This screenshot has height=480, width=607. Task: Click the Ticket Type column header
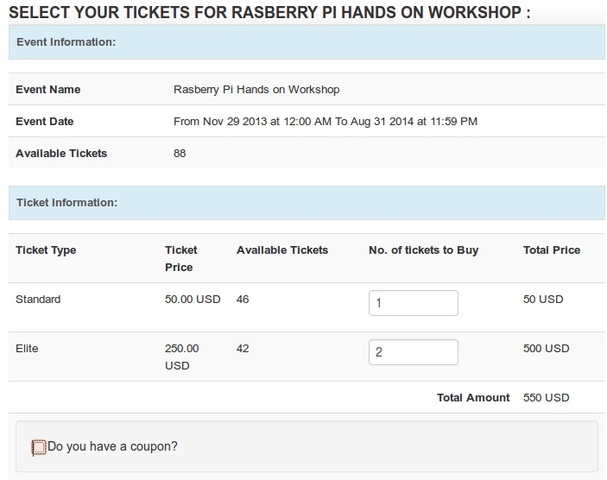[x=46, y=250]
